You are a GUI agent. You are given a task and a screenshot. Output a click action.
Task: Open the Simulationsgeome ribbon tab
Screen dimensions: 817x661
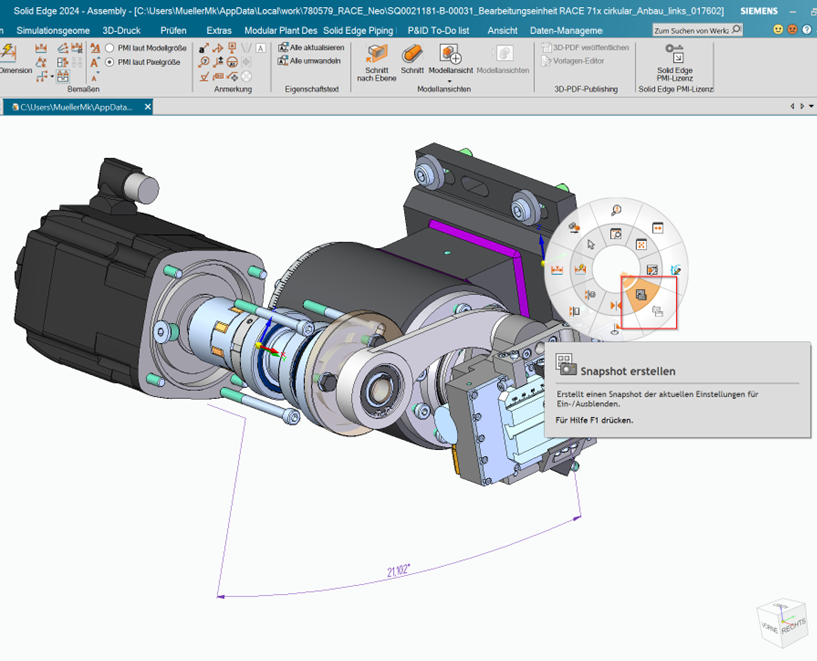(53, 31)
